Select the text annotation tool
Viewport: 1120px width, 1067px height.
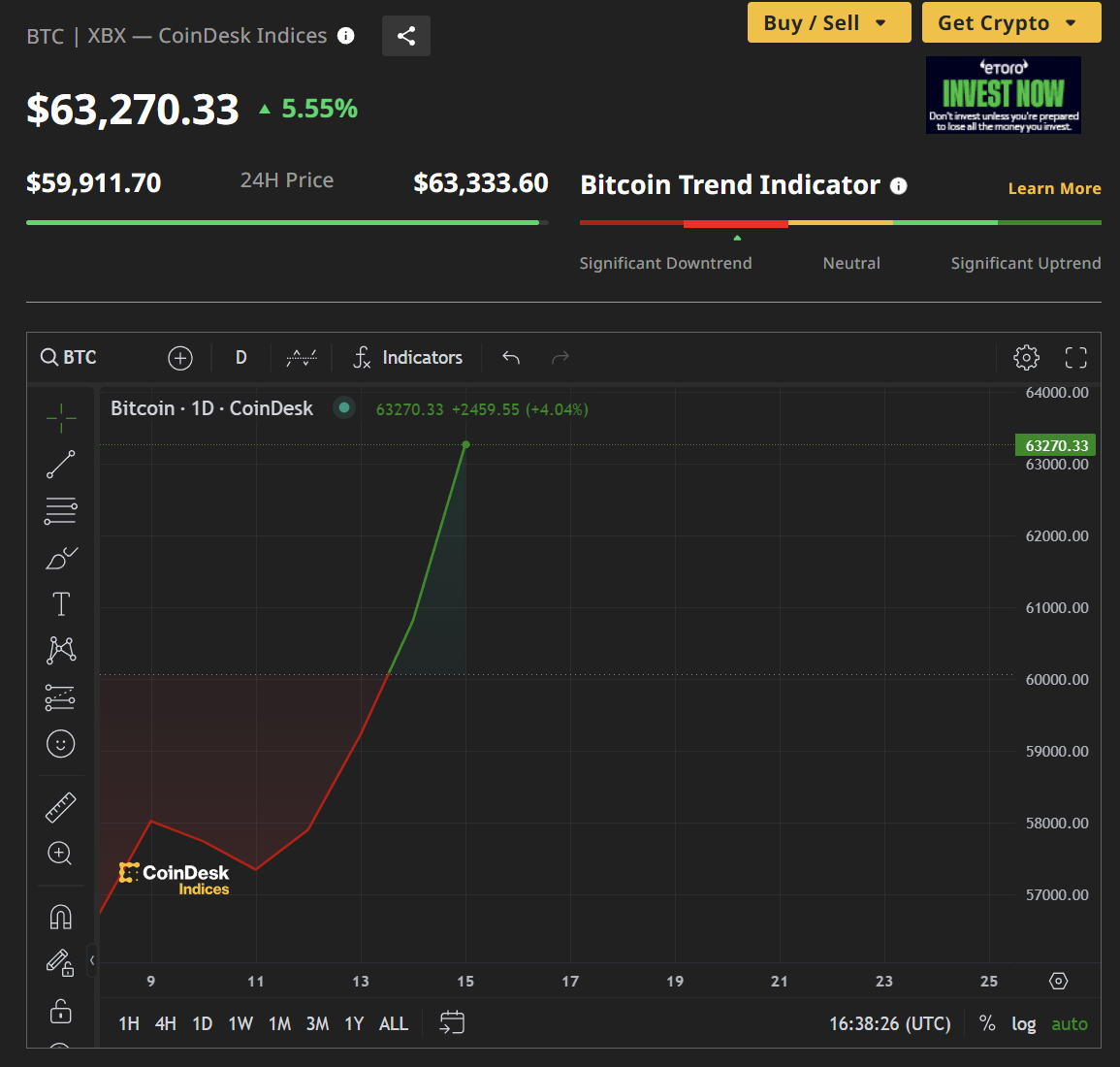click(60, 604)
